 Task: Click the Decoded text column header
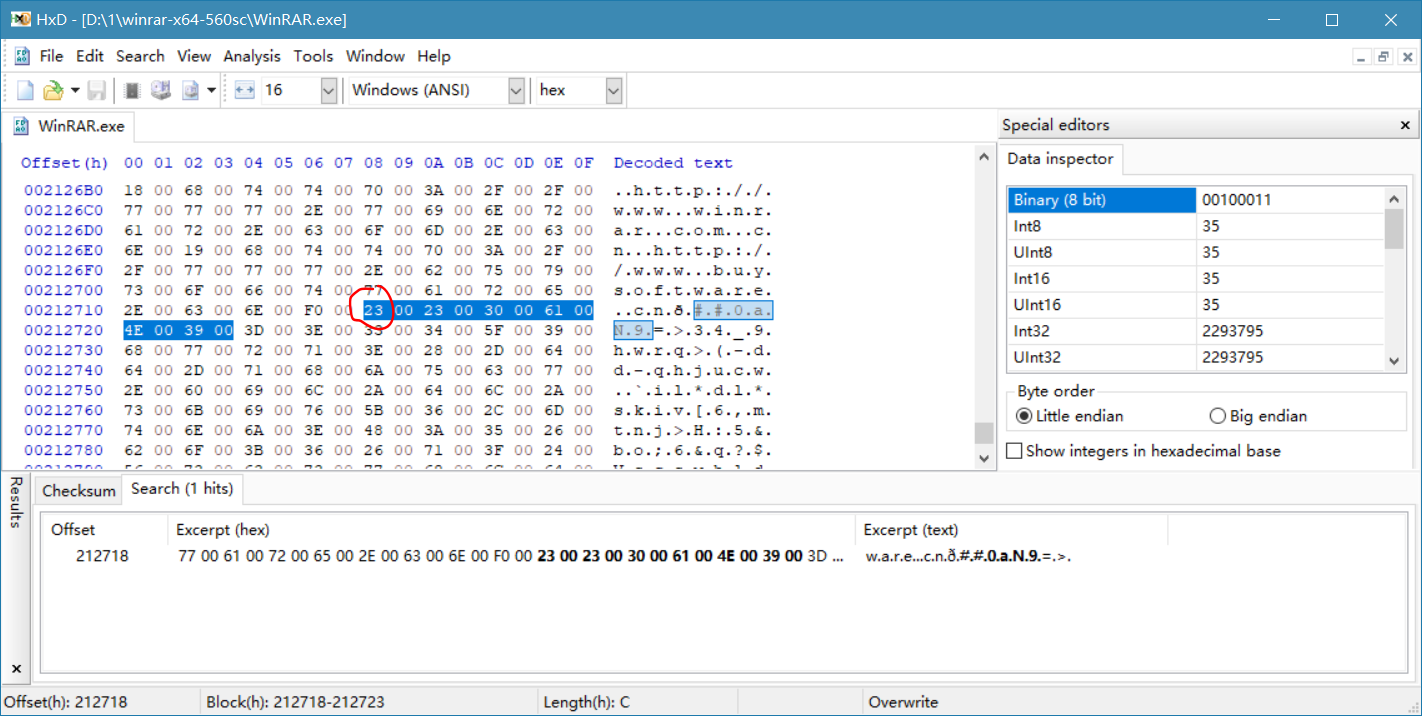point(673,163)
